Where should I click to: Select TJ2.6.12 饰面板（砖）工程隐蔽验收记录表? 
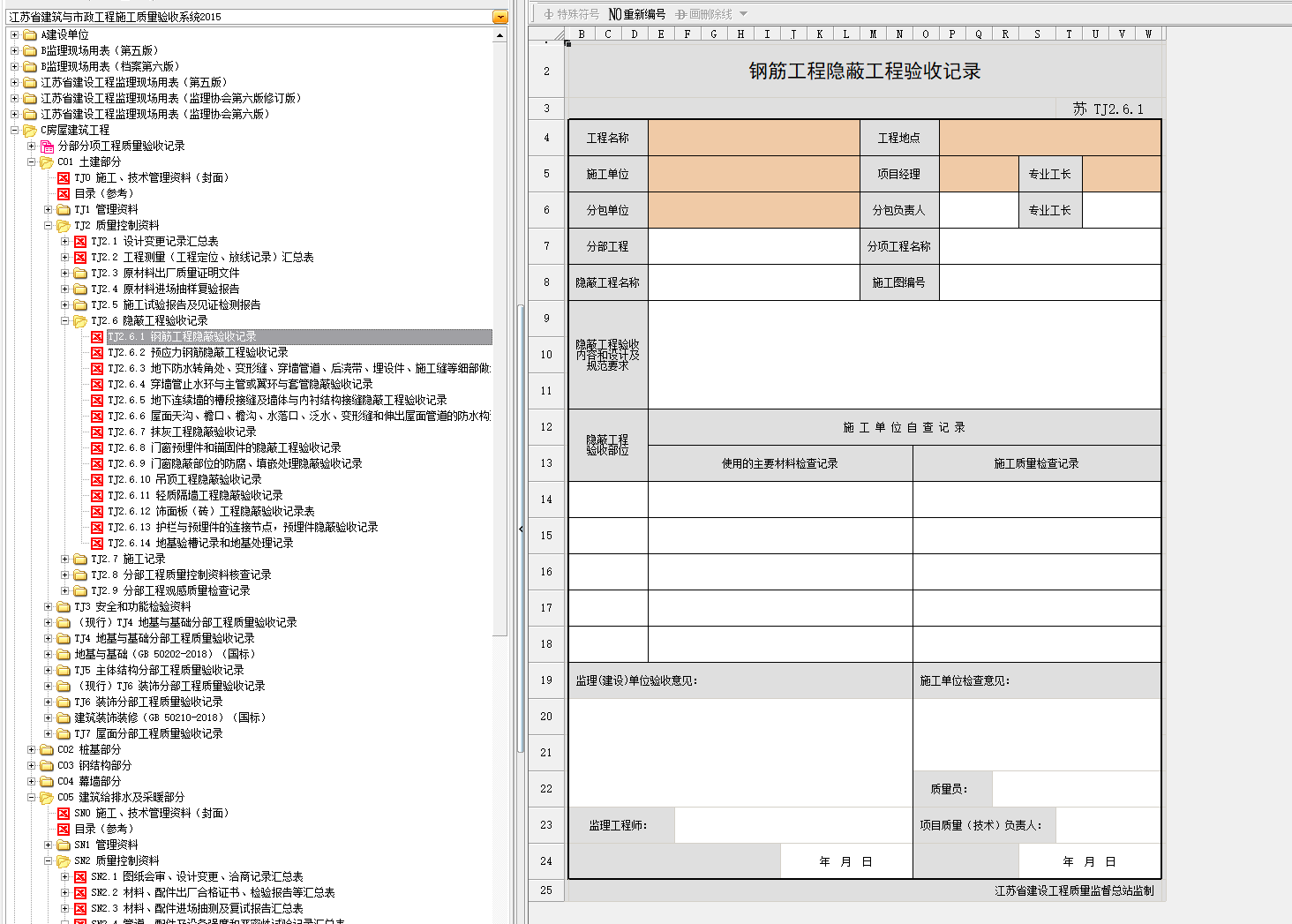211,512
